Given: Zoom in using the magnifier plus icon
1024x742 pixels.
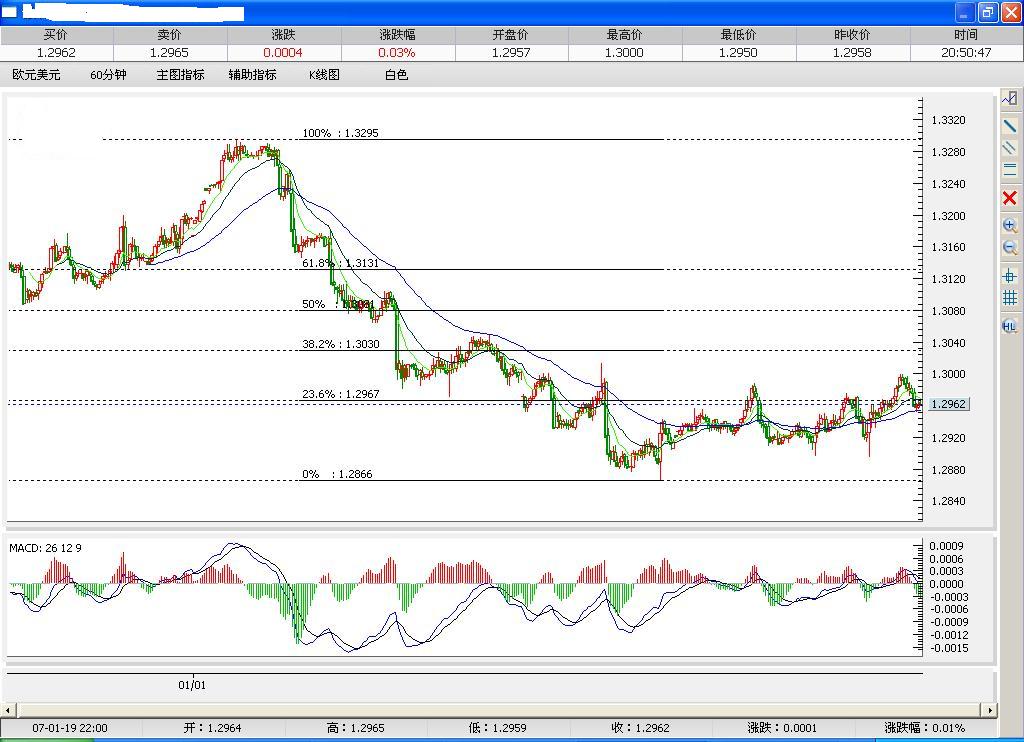Looking at the screenshot, I should (1009, 225).
